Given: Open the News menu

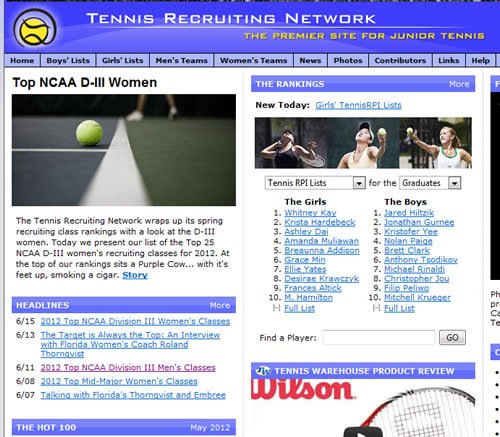Looking at the screenshot, I should pyautogui.click(x=310, y=61).
